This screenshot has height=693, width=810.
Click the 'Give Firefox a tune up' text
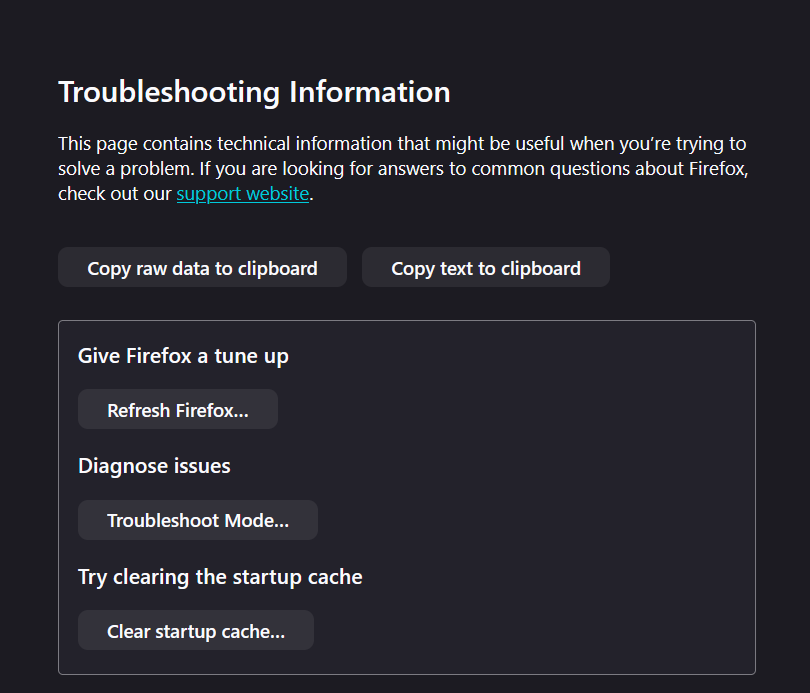point(183,356)
